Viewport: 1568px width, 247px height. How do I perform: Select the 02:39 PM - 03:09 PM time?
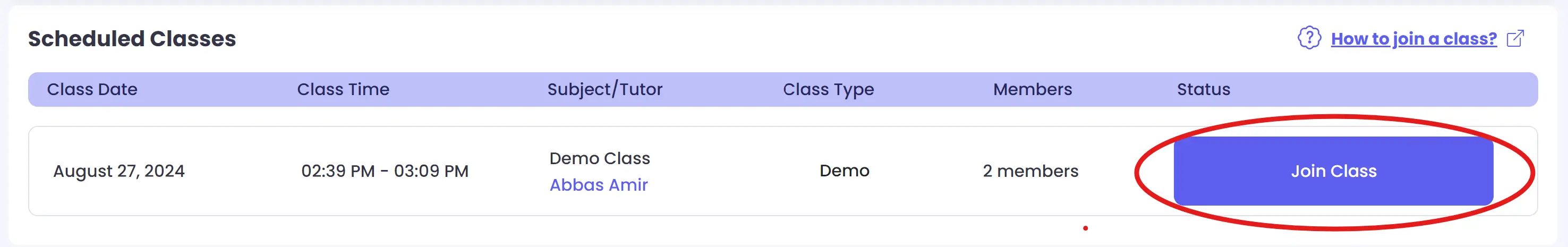[385, 171]
